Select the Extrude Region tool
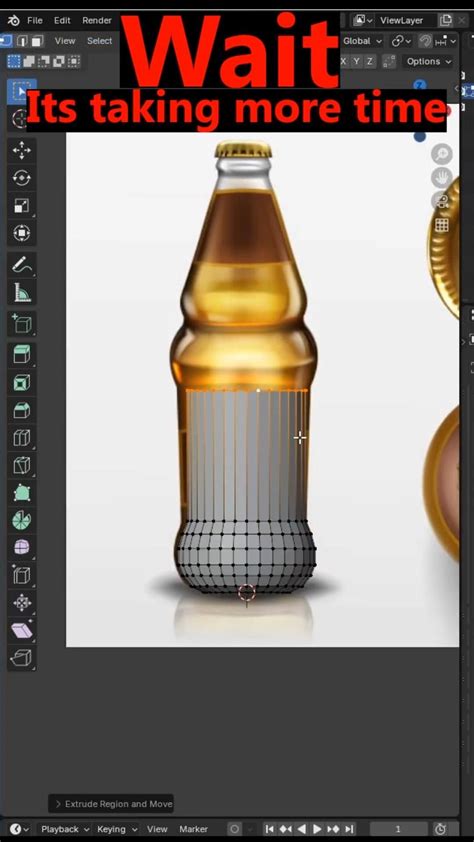The width and height of the screenshot is (474, 842). [x=21, y=355]
